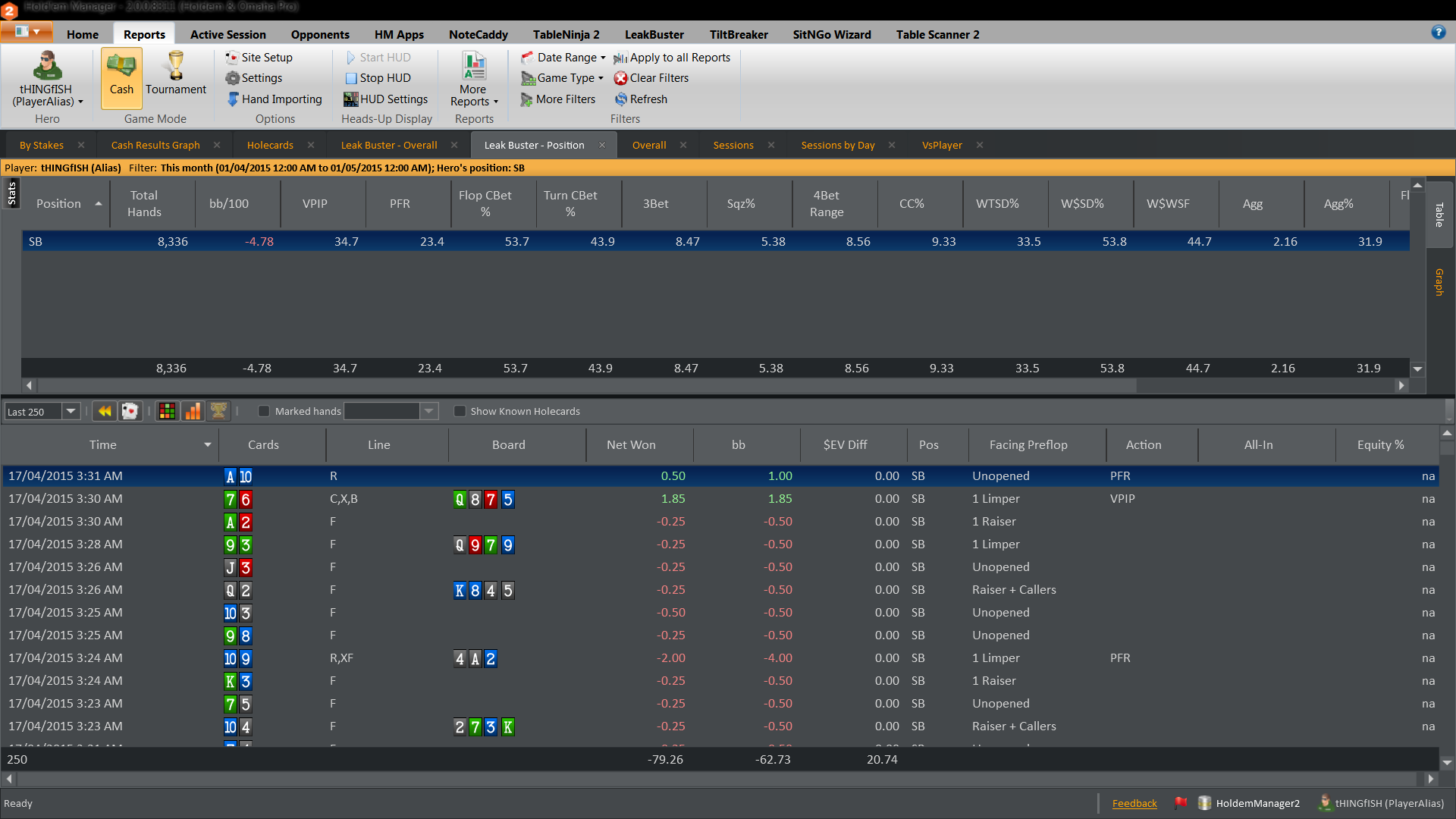Click the stats grid horizontal scrollbar
The image size is (1456, 819).
tap(713, 385)
